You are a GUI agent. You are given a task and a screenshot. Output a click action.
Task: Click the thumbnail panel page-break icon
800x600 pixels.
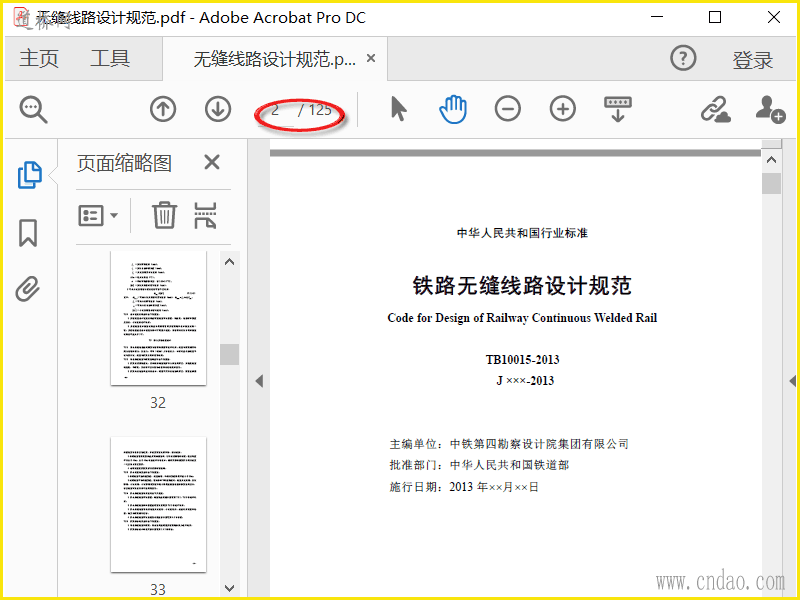coord(206,215)
